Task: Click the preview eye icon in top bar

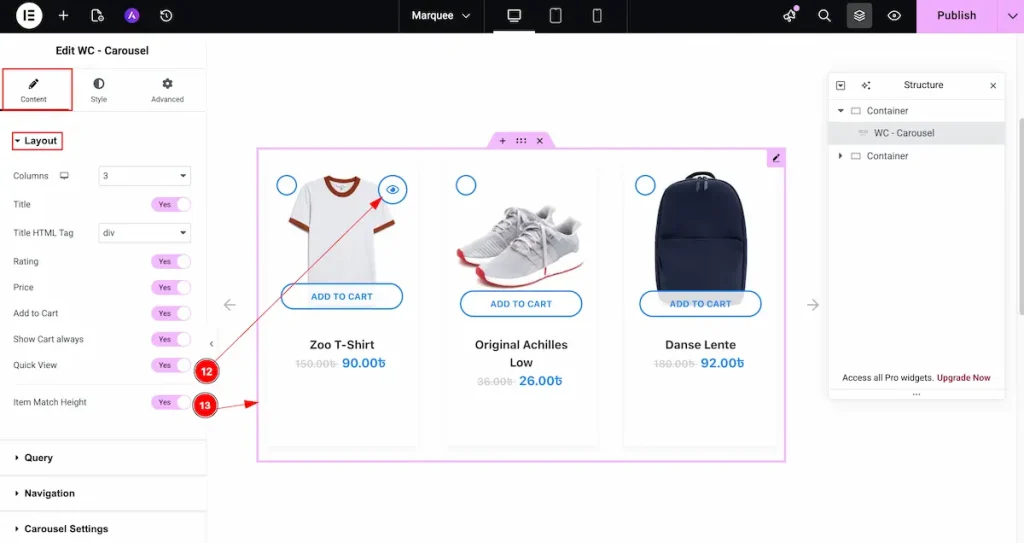Action: point(894,16)
